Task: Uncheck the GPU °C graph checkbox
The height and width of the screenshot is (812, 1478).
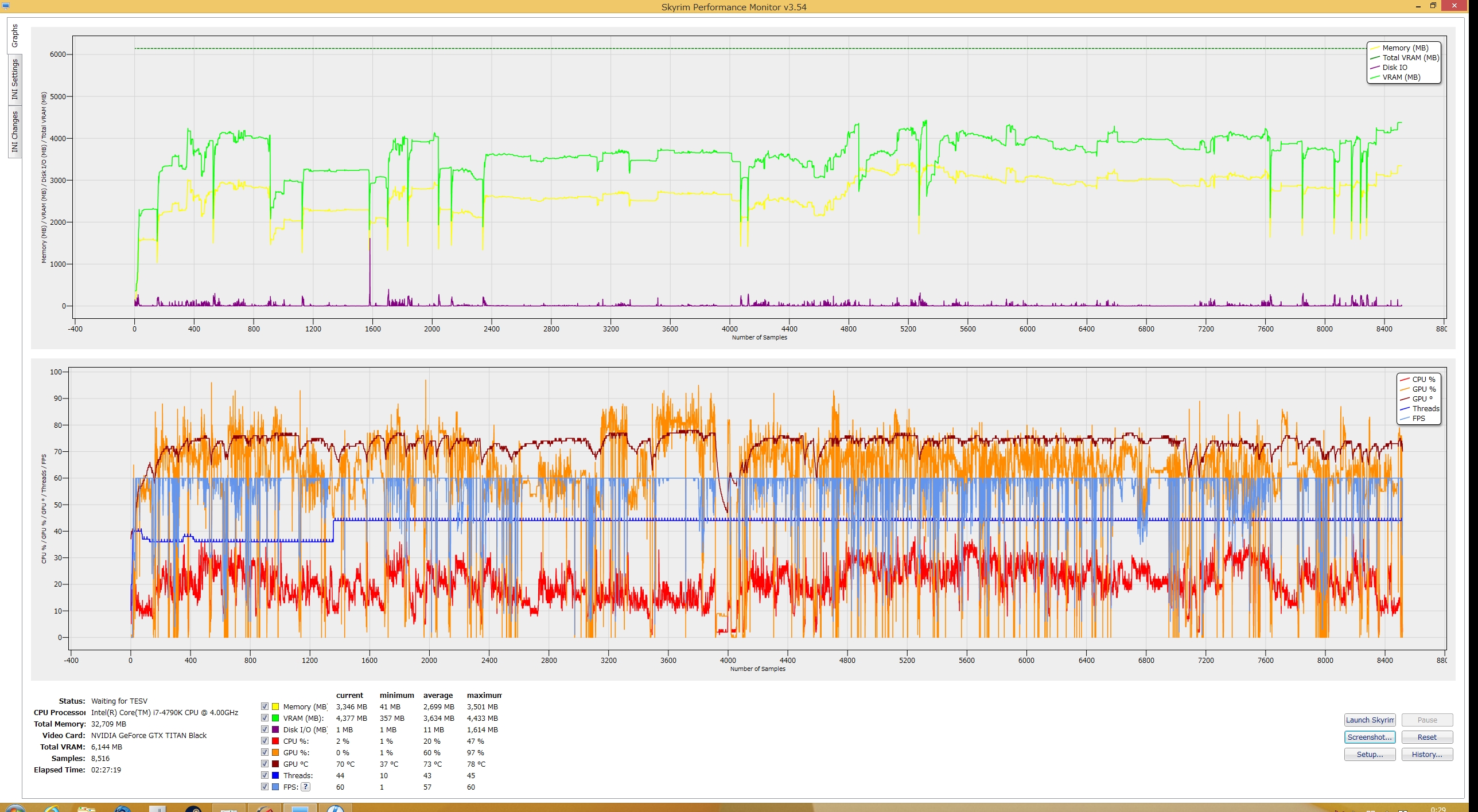Action: pyautogui.click(x=265, y=764)
